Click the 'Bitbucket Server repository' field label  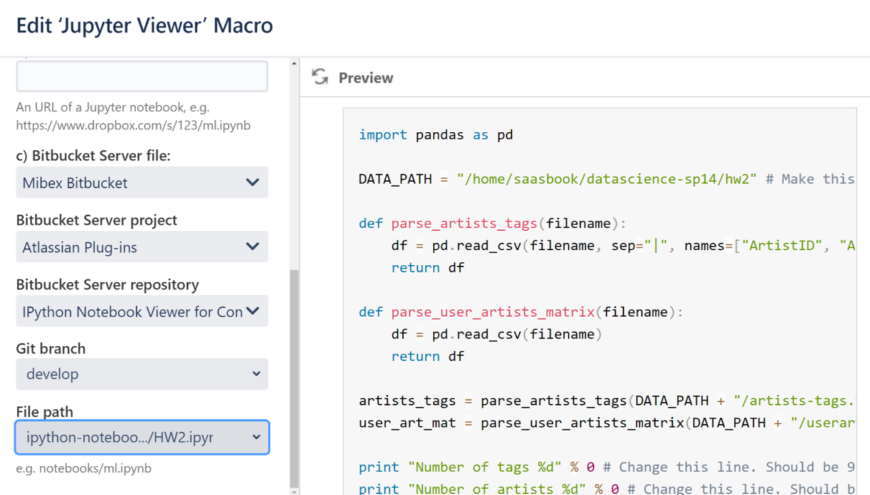107,285
